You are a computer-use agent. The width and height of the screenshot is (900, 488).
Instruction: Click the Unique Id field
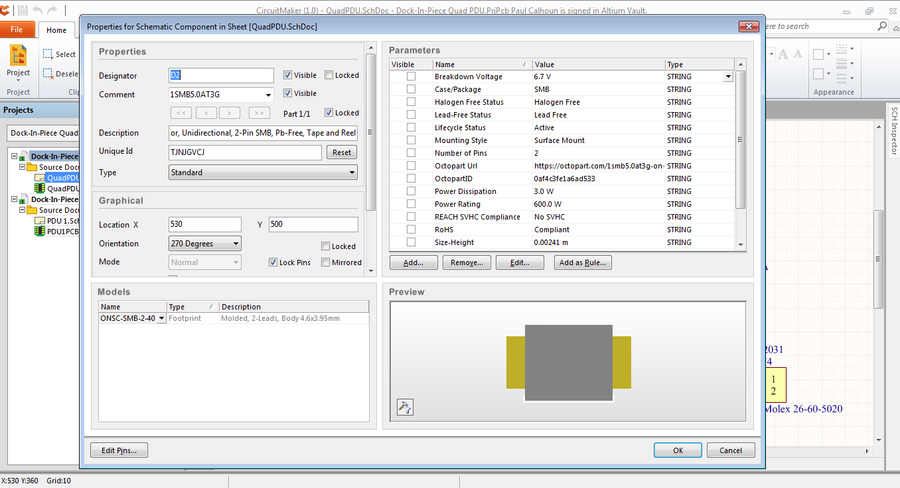coord(245,152)
